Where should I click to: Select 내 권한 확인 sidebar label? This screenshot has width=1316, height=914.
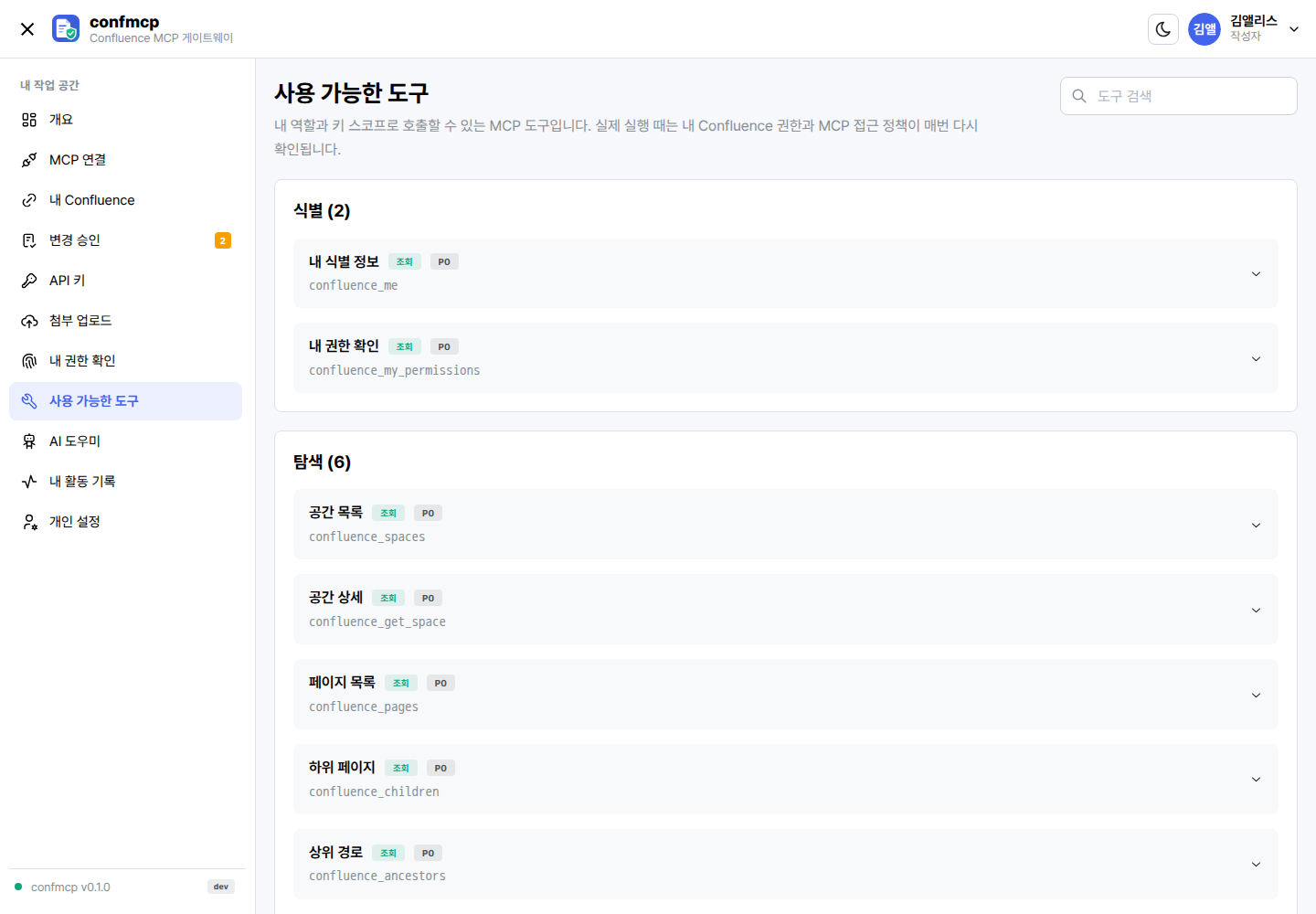82,361
